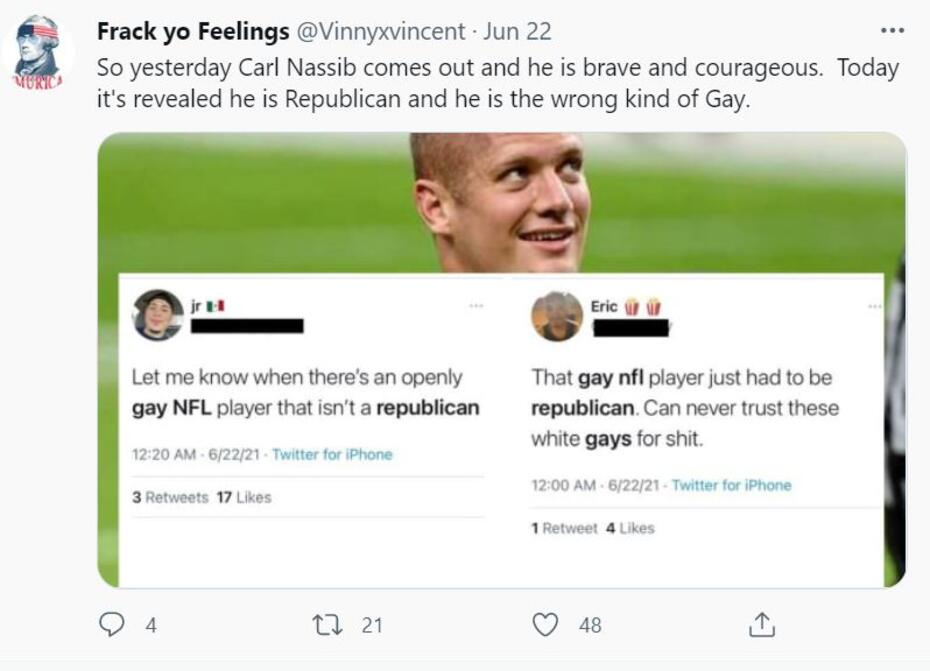
Task: Click the Twitter for iPhone link under jr's tweet
Action: (x=332, y=454)
